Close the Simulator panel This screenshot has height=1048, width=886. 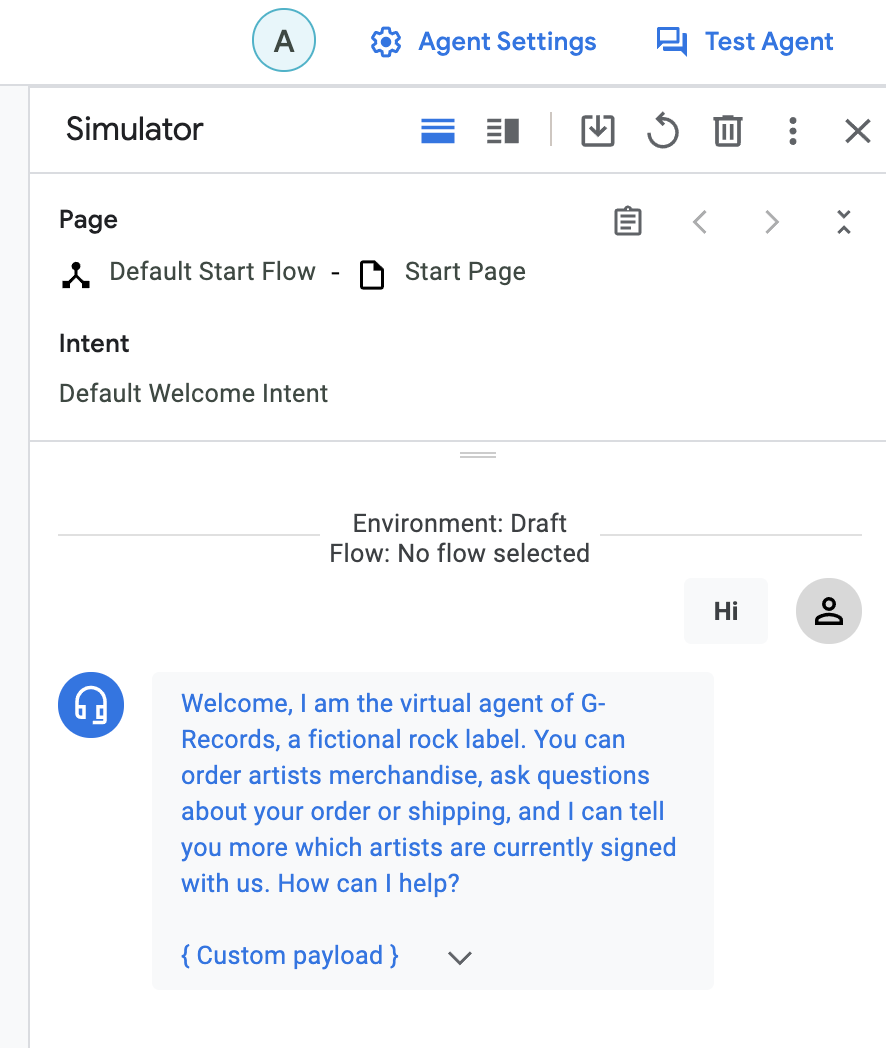(857, 131)
